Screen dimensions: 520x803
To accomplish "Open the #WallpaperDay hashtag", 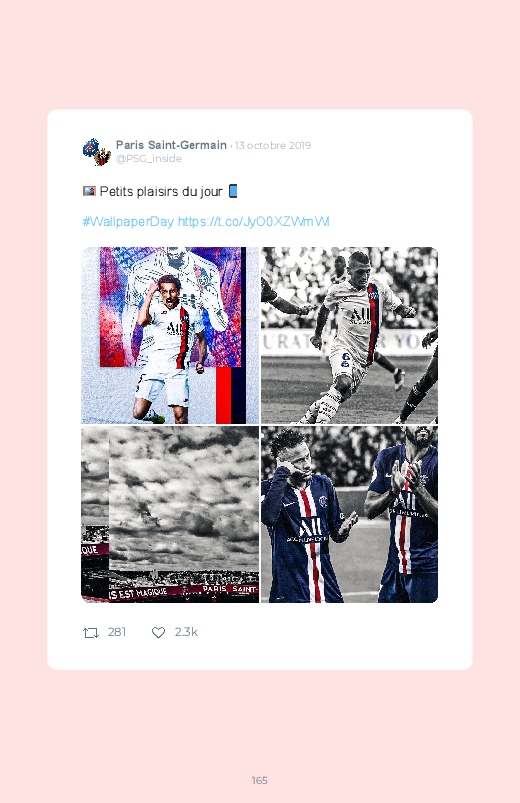I will click(128, 221).
